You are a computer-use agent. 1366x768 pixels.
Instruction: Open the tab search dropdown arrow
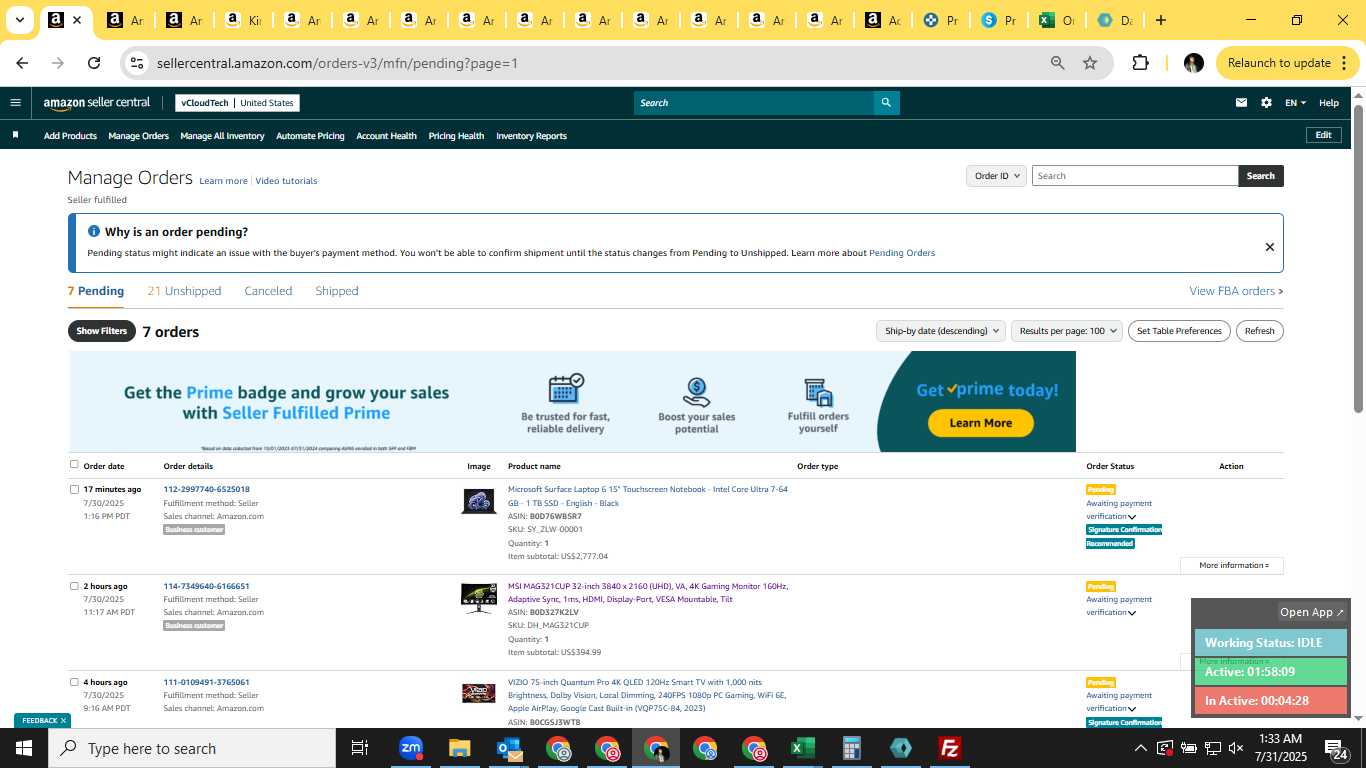[19, 20]
